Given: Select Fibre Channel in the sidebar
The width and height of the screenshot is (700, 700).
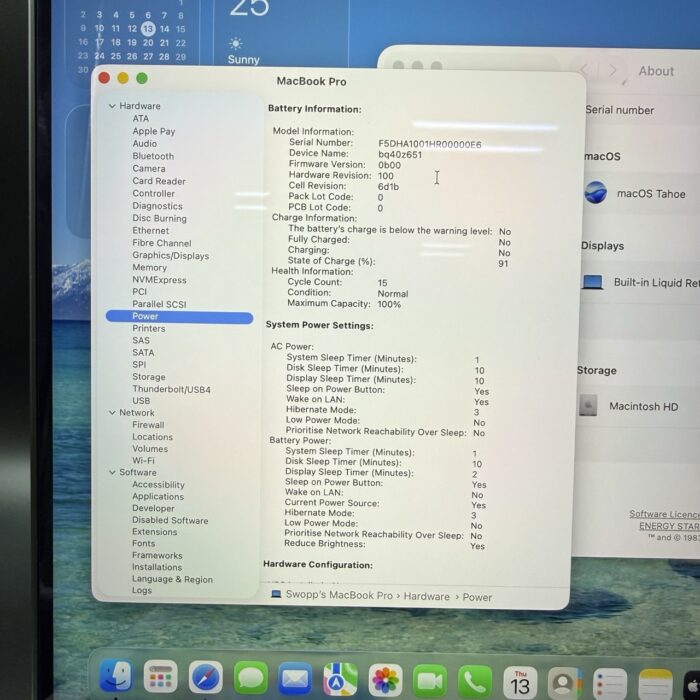Looking at the screenshot, I should pyautogui.click(x=162, y=243).
